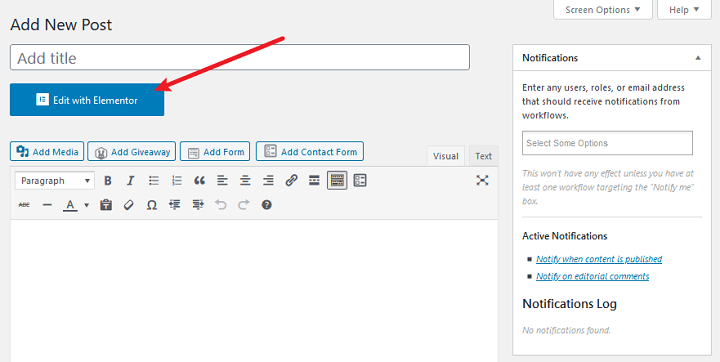Toggle the toolbar visibility button

337,181
